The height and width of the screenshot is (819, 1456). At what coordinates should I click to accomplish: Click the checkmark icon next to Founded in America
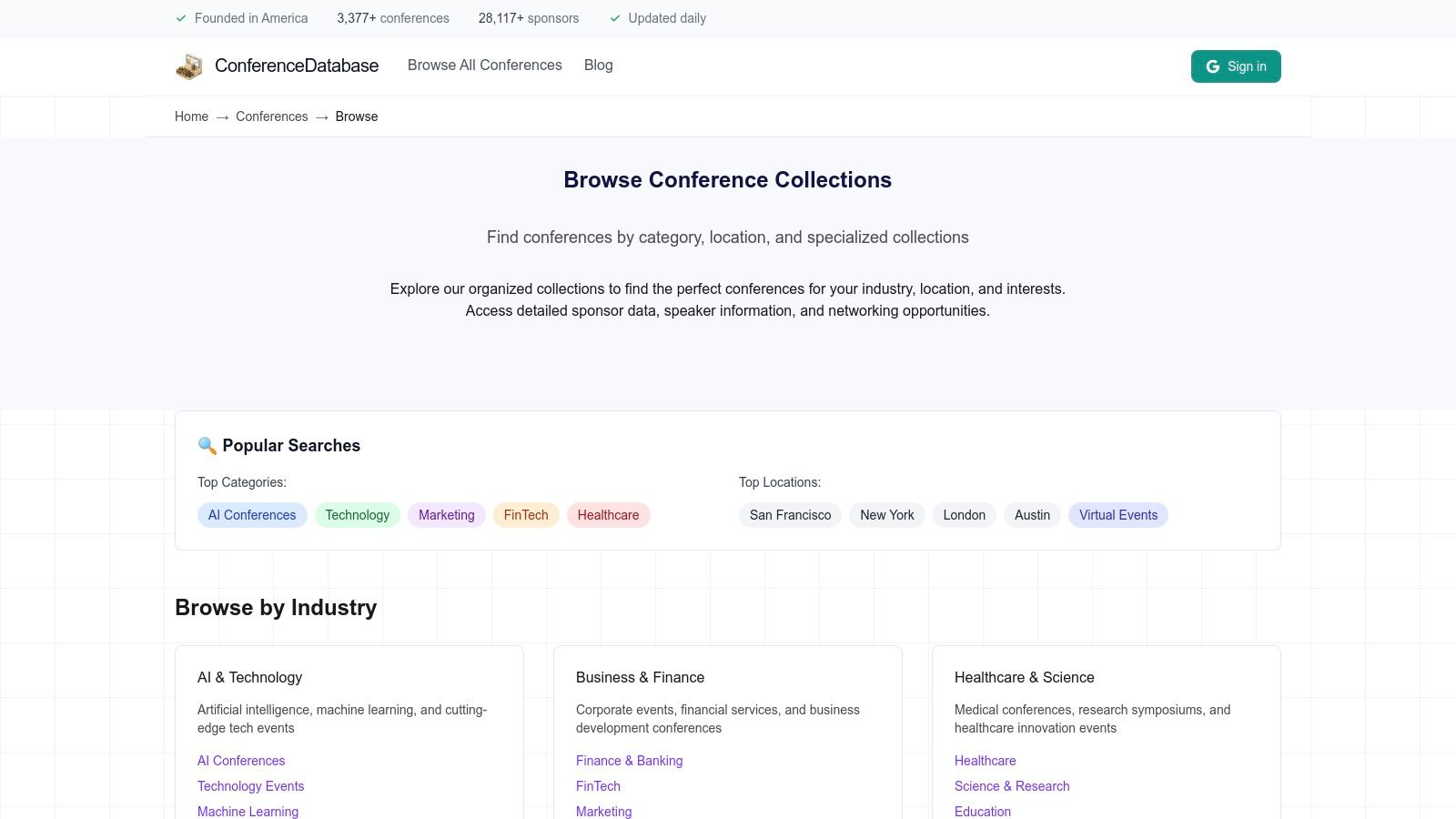click(181, 18)
